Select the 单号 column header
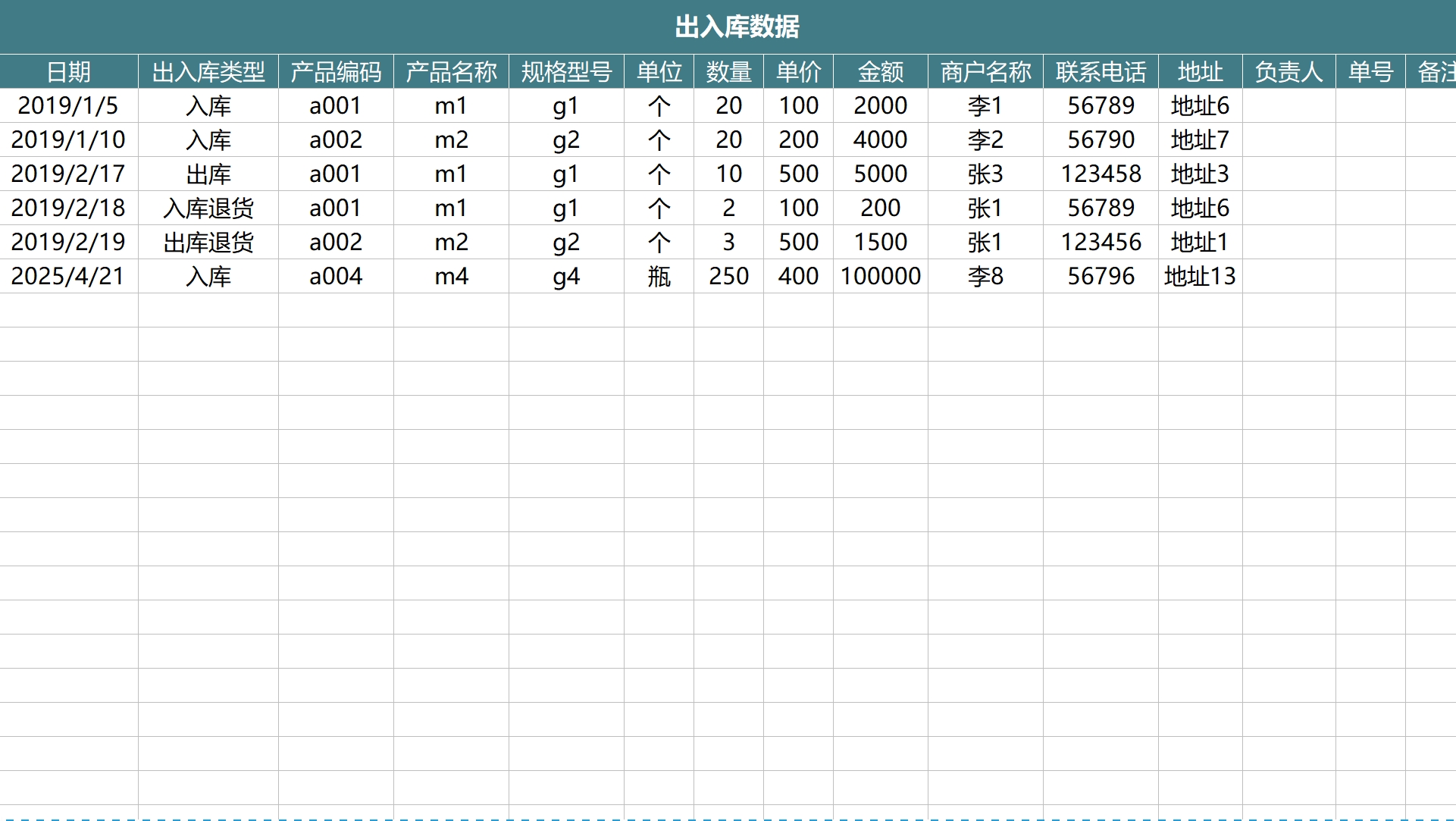This screenshot has width=1456, height=821. (1370, 72)
